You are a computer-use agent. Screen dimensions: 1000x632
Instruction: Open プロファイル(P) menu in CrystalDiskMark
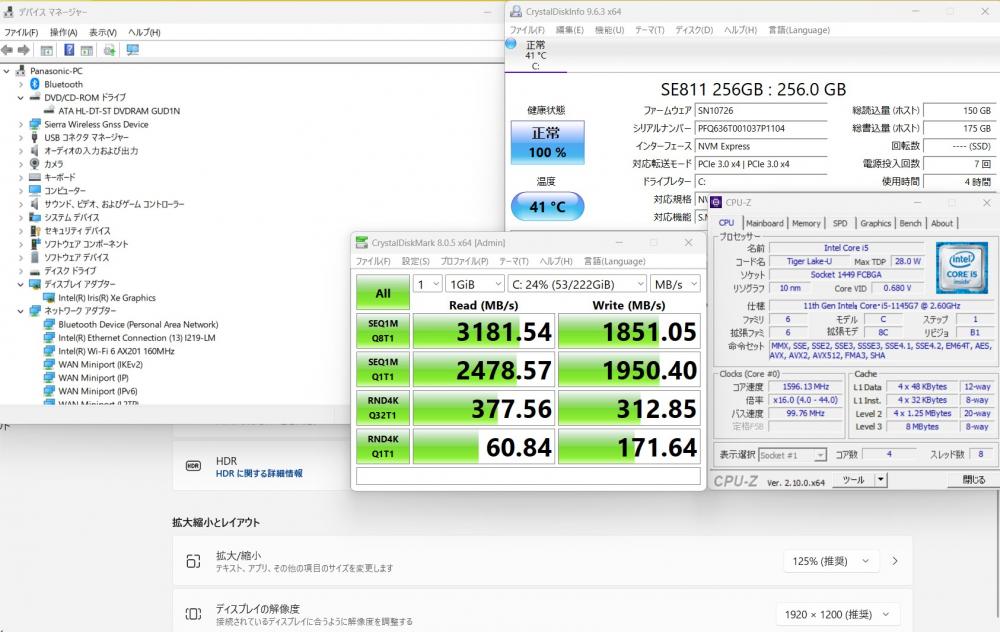tap(464, 261)
